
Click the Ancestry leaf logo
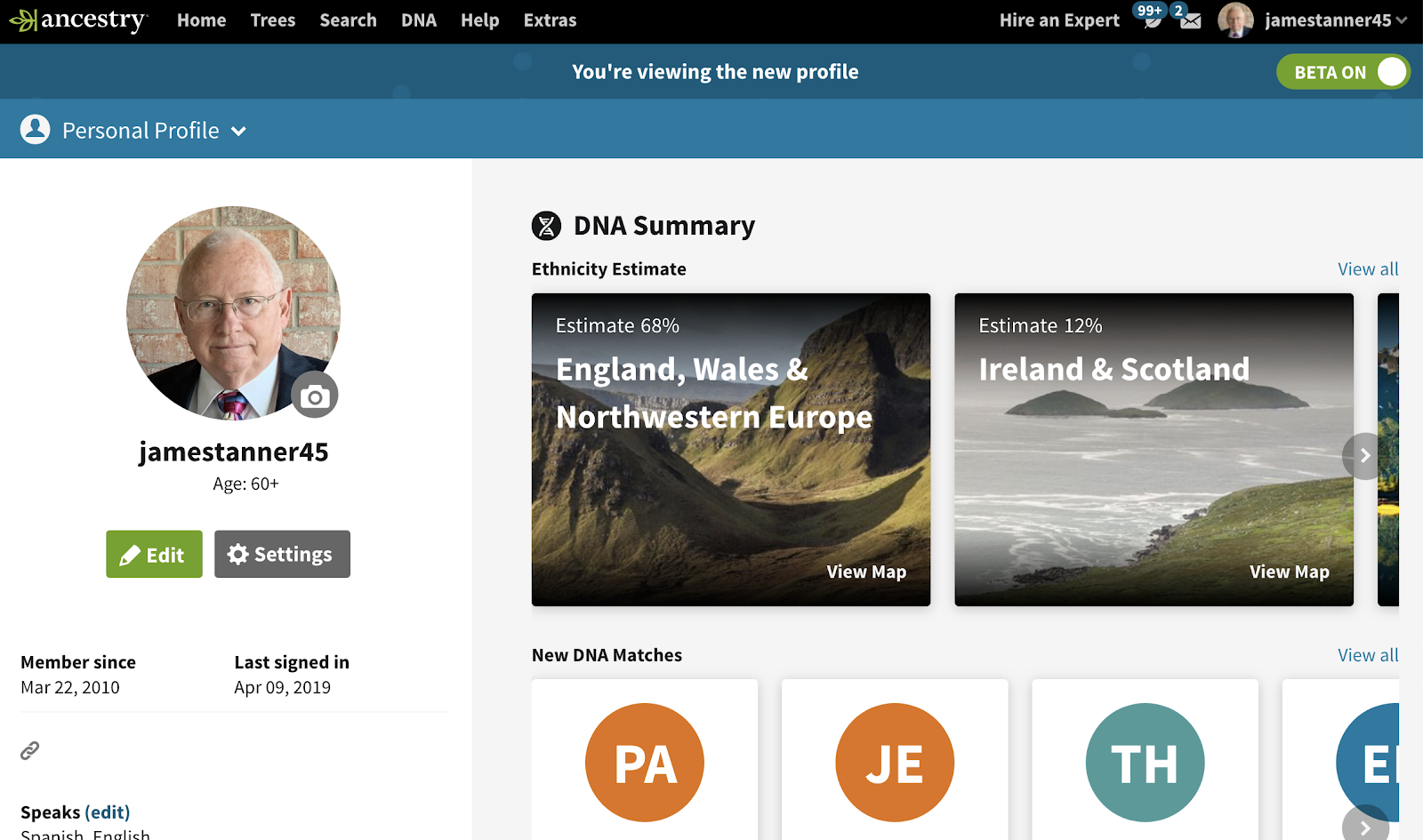pos(23,18)
